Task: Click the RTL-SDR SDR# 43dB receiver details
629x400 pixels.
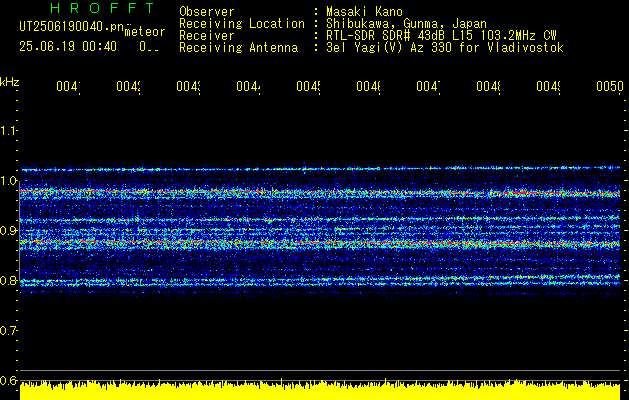Action: [441, 36]
